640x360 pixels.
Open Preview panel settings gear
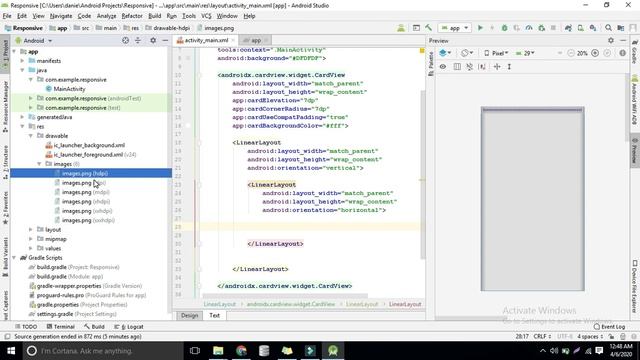[611, 40]
